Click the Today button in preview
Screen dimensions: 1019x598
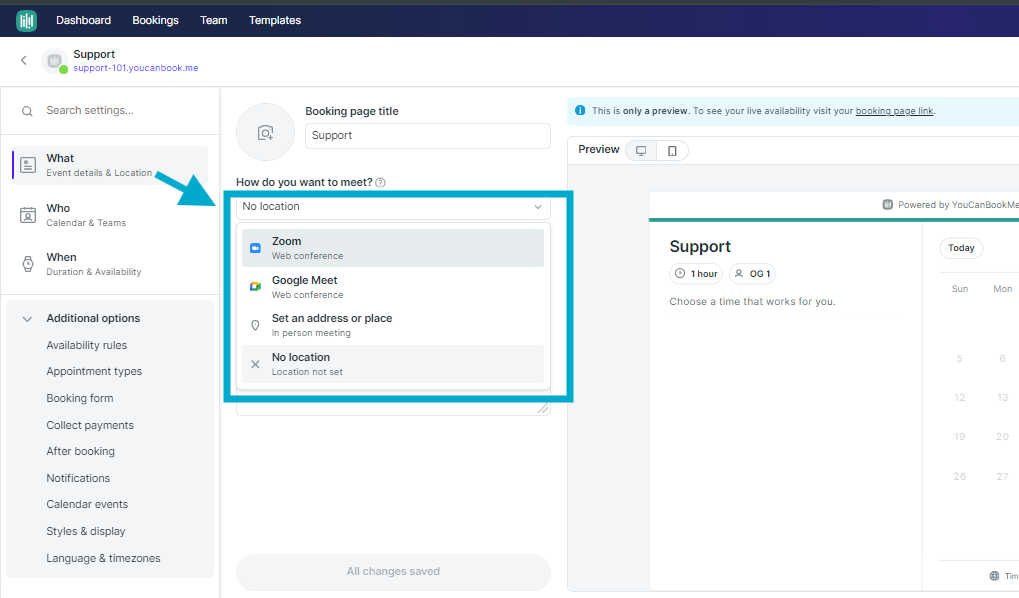point(961,248)
